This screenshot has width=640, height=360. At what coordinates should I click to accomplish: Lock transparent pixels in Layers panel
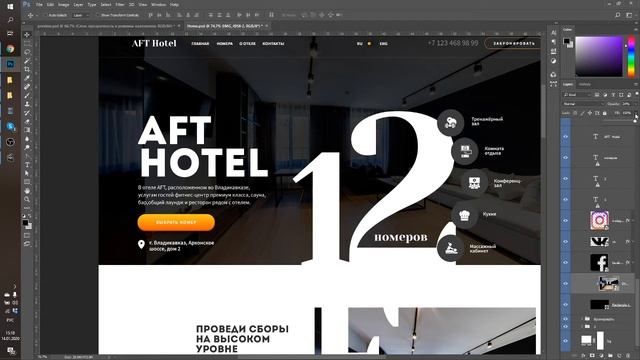575,113
